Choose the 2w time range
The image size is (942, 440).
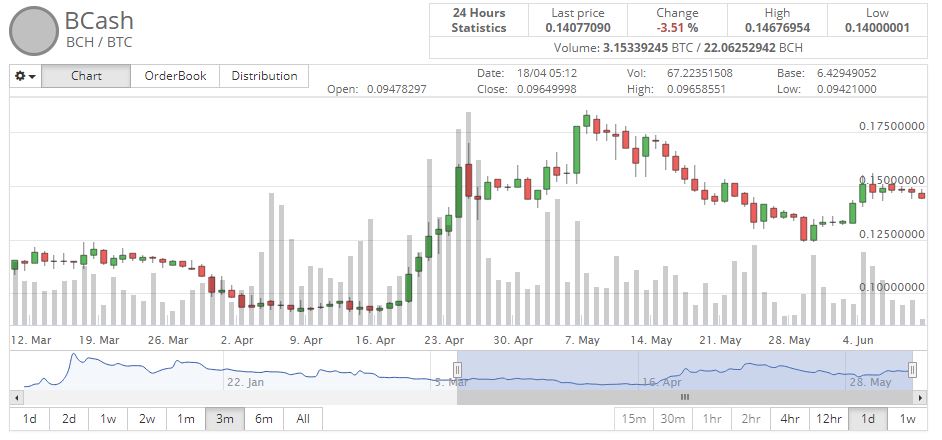coord(147,419)
